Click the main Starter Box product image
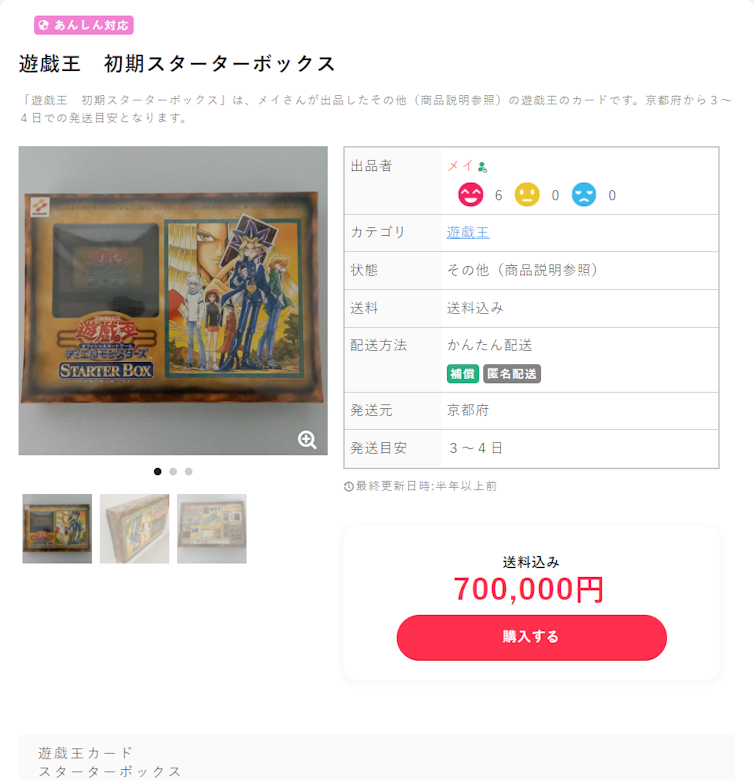The image size is (754, 780). coord(173,300)
